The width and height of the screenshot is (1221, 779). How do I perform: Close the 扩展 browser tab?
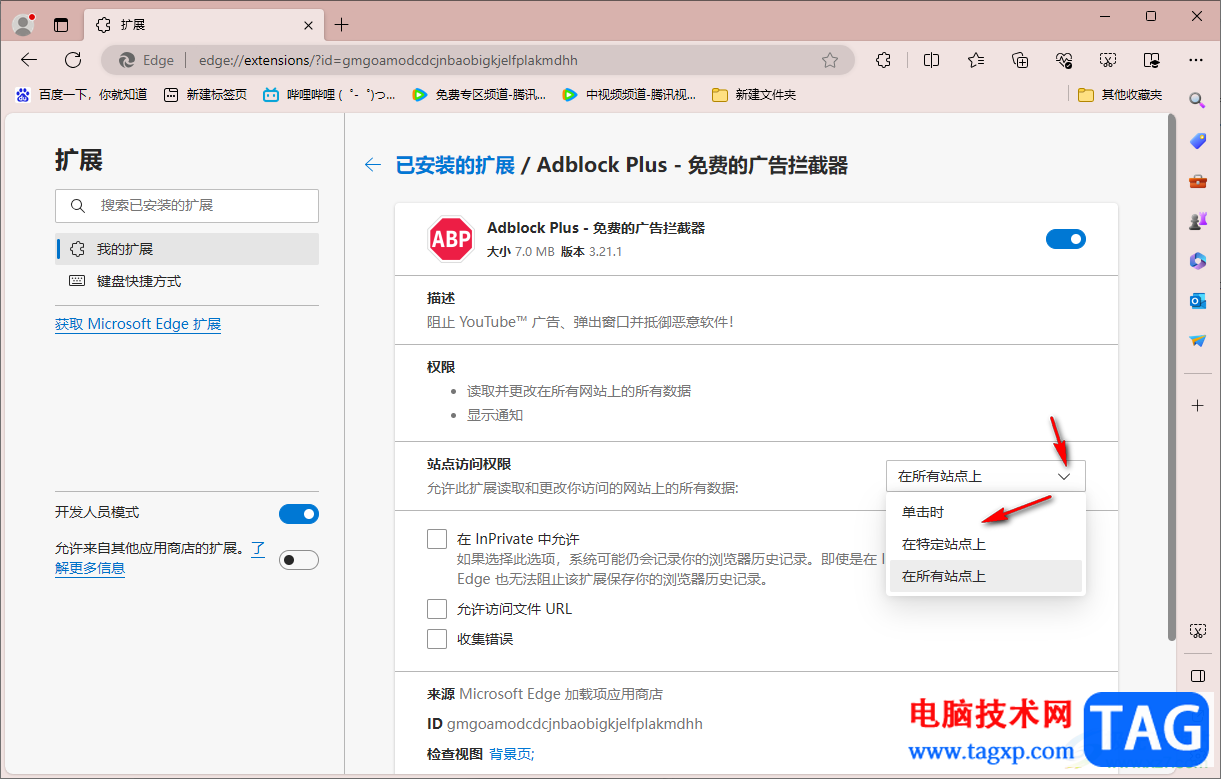pyautogui.click(x=309, y=25)
